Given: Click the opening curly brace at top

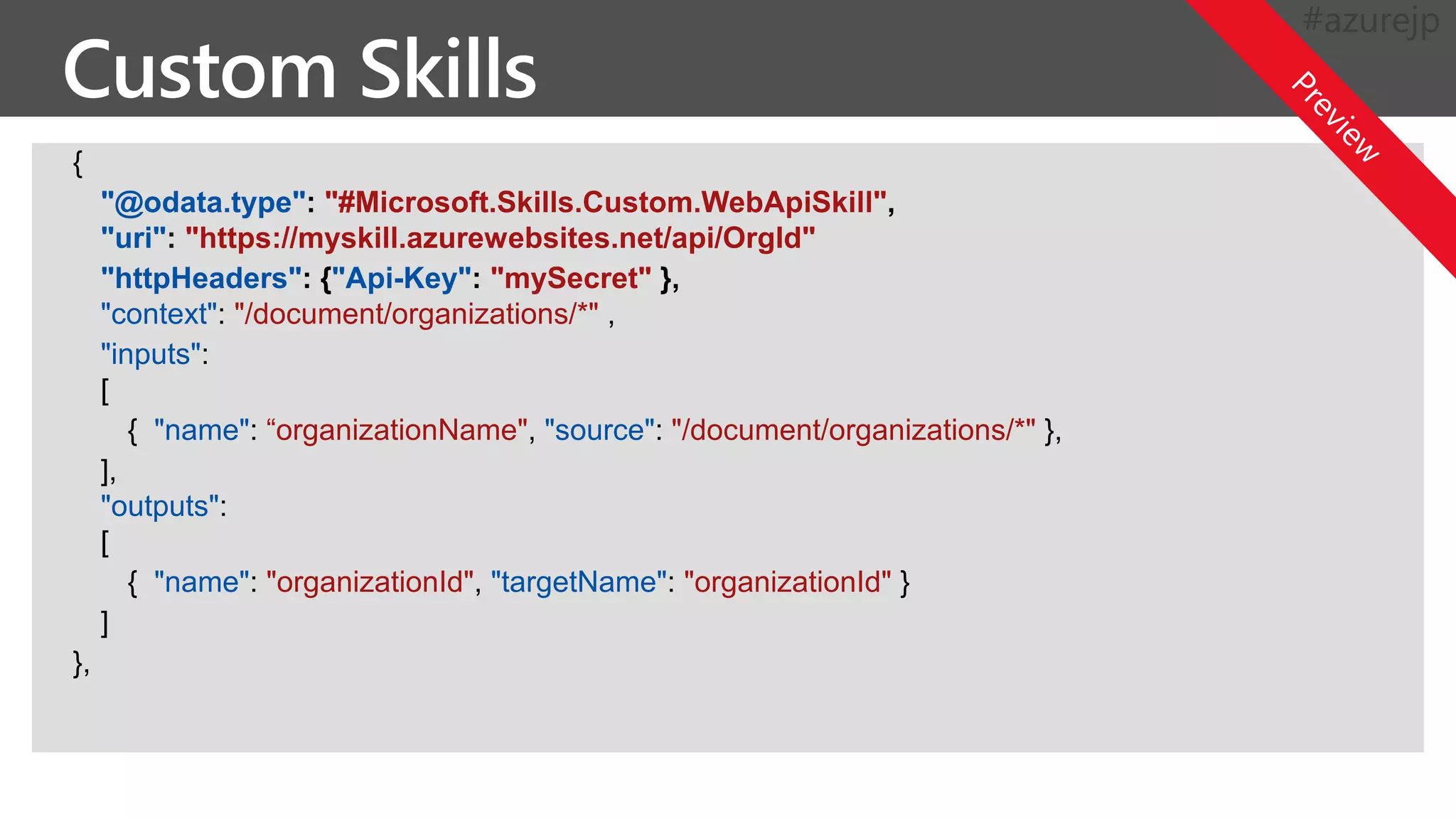Looking at the screenshot, I should pos(77,164).
